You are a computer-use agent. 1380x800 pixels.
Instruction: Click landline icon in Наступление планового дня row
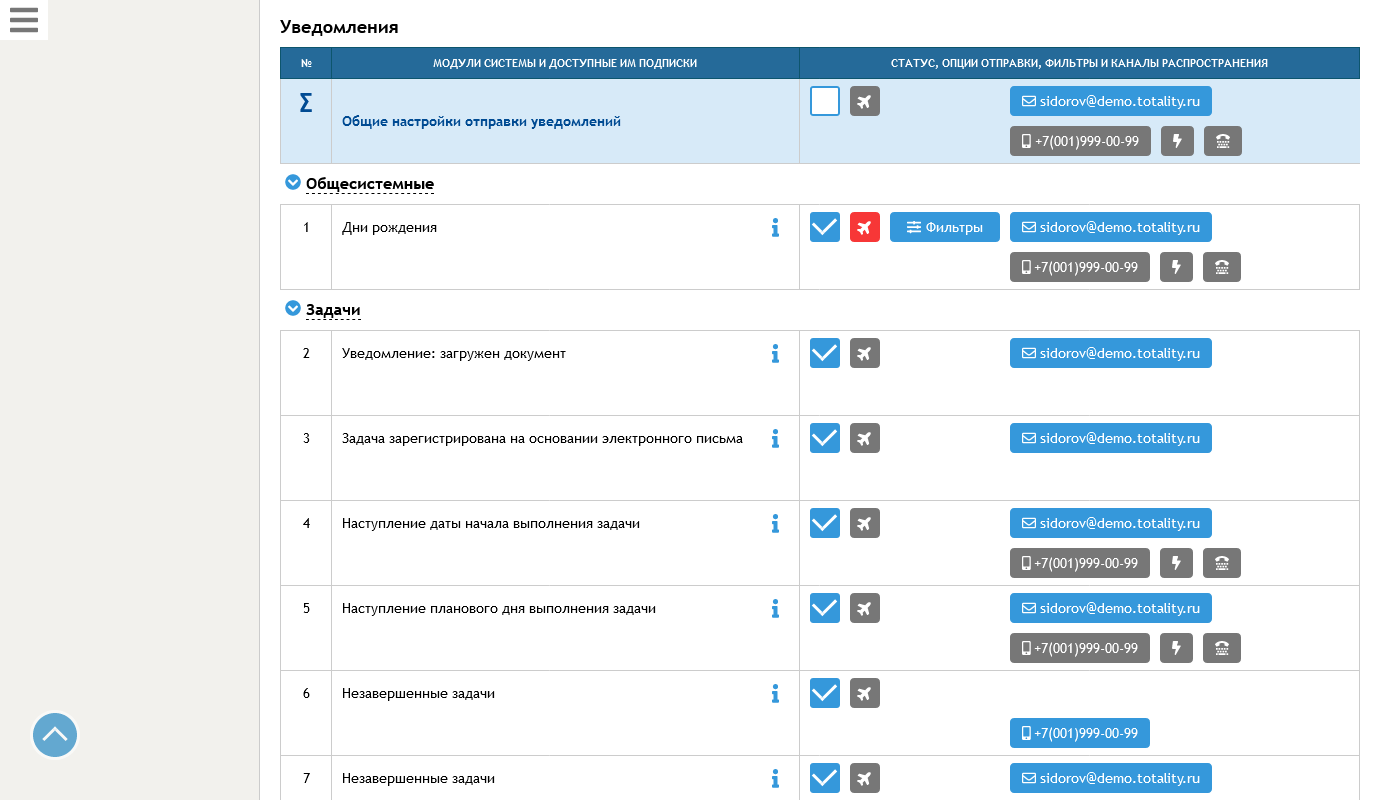coord(1222,648)
